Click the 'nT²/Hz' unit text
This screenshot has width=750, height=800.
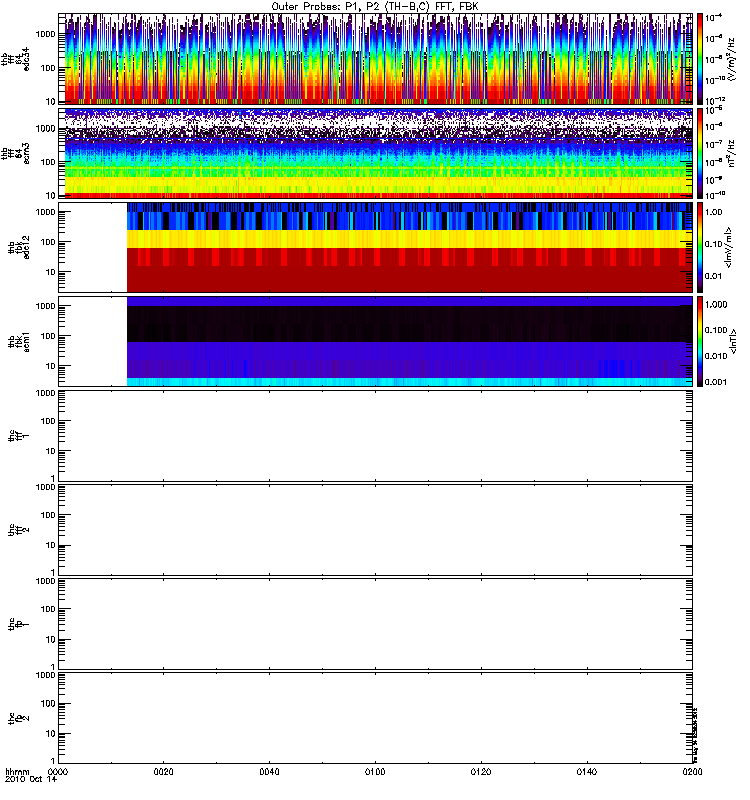(731, 154)
